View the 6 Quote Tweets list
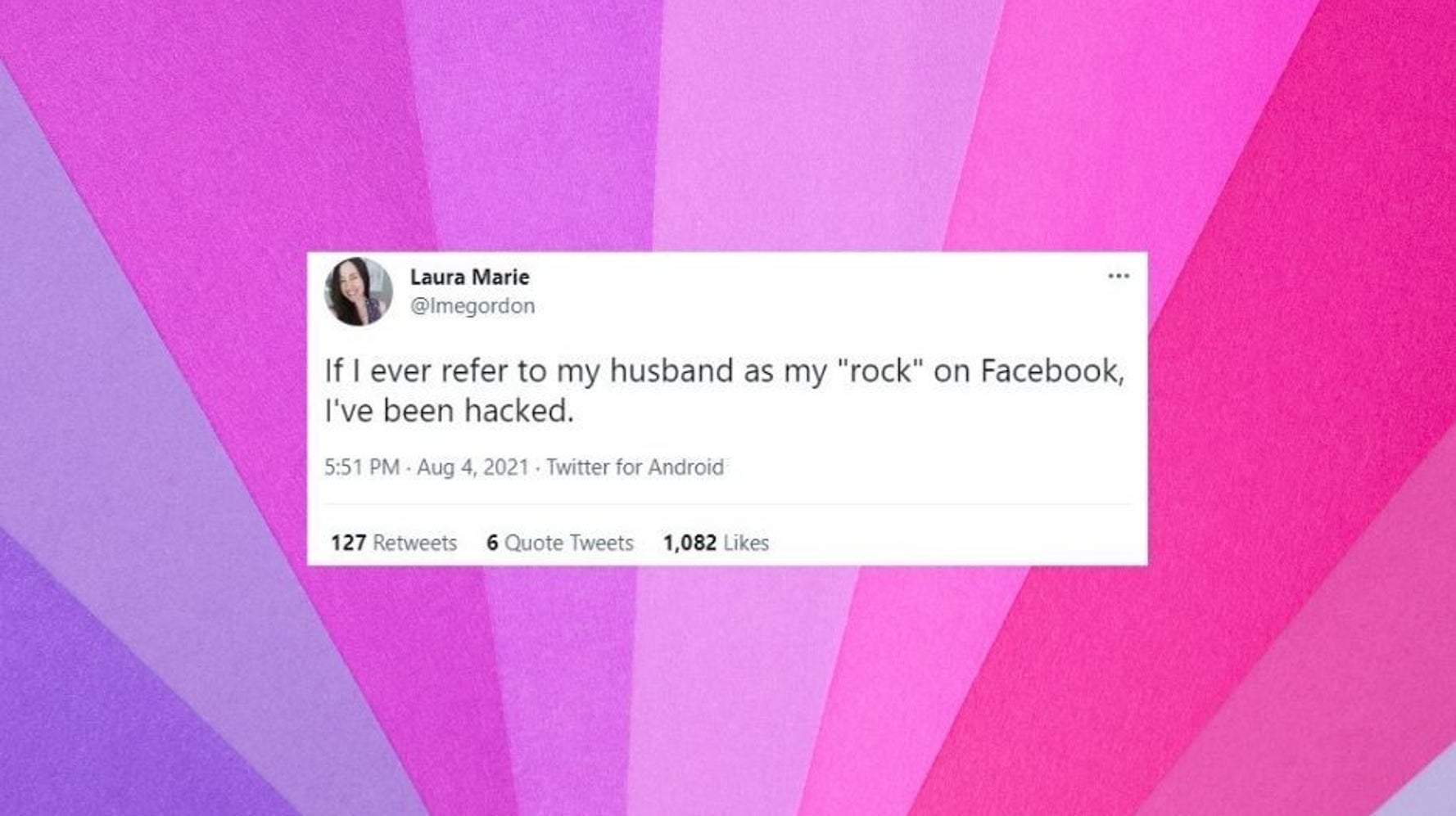 [560, 543]
